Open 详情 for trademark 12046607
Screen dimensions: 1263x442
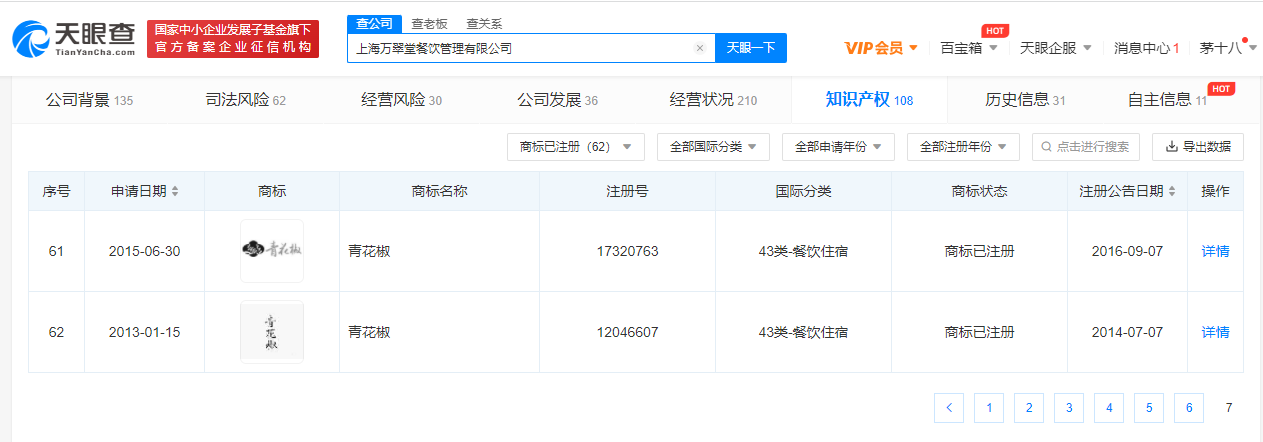tap(1215, 332)
